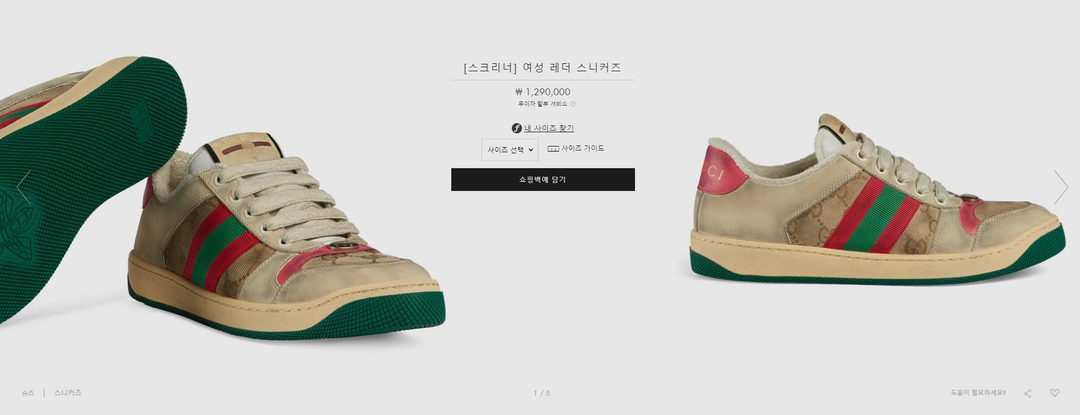Image resolution: width=1080 pixels, height=415 pixels.
Task: Click the 무이자 할부 서비스 text
Action: (543, 104)
